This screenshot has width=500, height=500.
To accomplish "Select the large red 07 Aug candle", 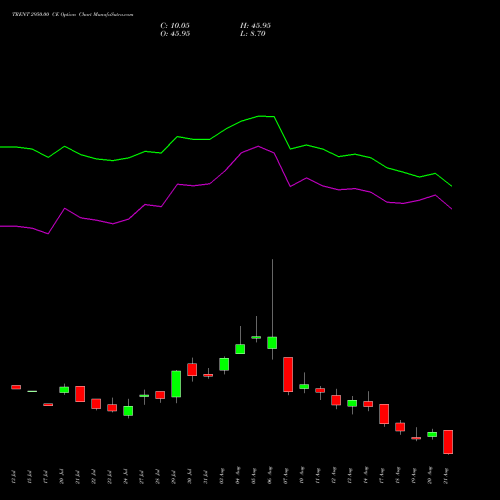I will coord(288,374).
